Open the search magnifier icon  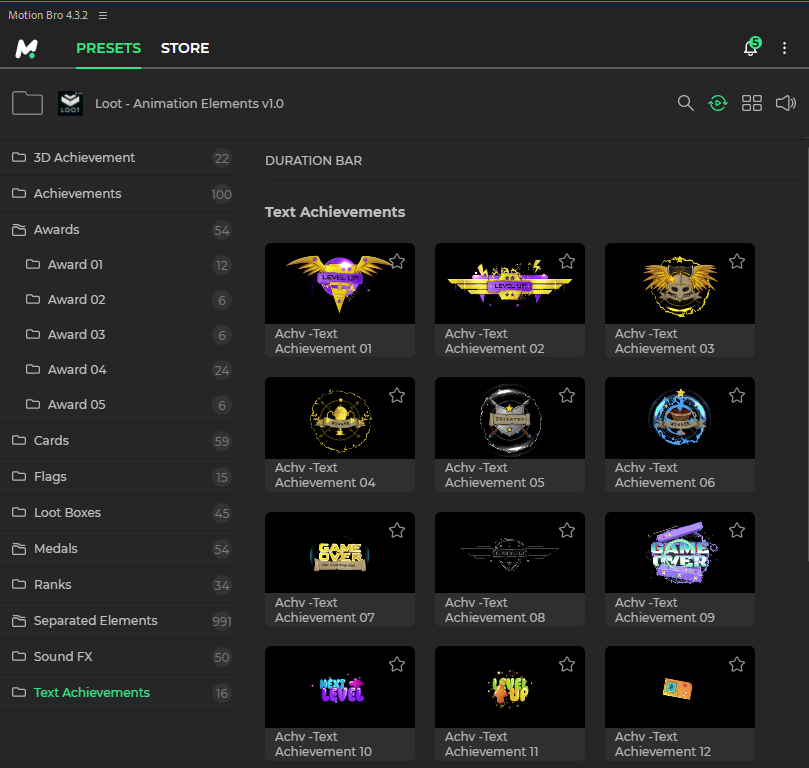pyautogui.click(x=686, y=103)
